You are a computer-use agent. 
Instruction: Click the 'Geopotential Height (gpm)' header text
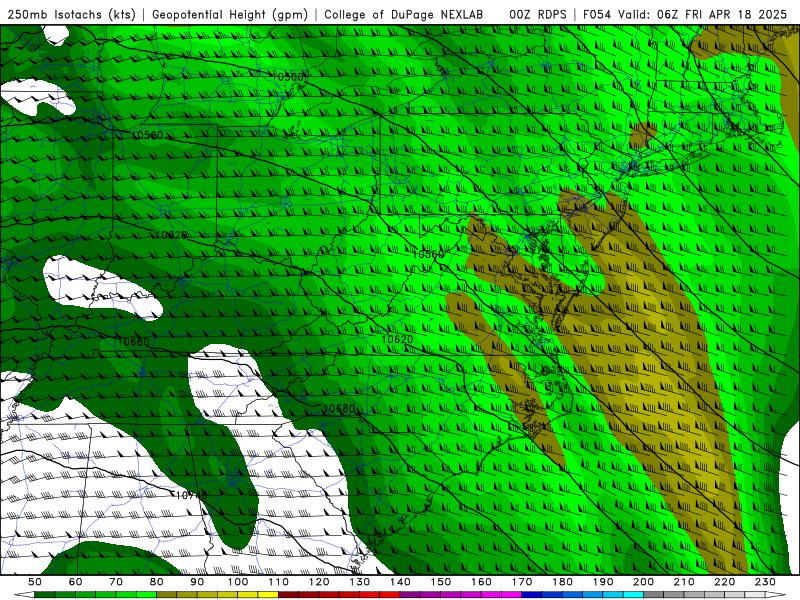(x=230, y=15)
